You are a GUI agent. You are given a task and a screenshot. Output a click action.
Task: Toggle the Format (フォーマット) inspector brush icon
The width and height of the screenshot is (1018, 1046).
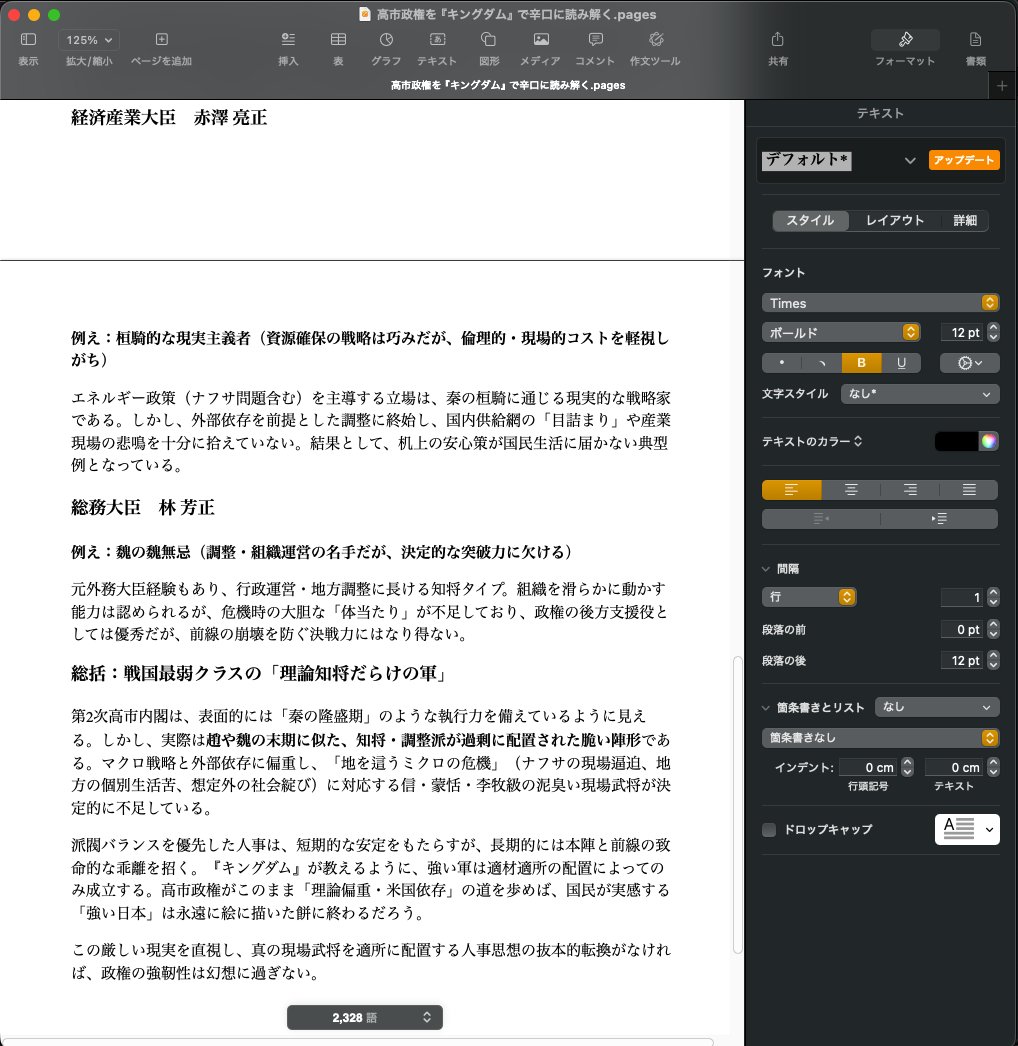tap(905, 40)
